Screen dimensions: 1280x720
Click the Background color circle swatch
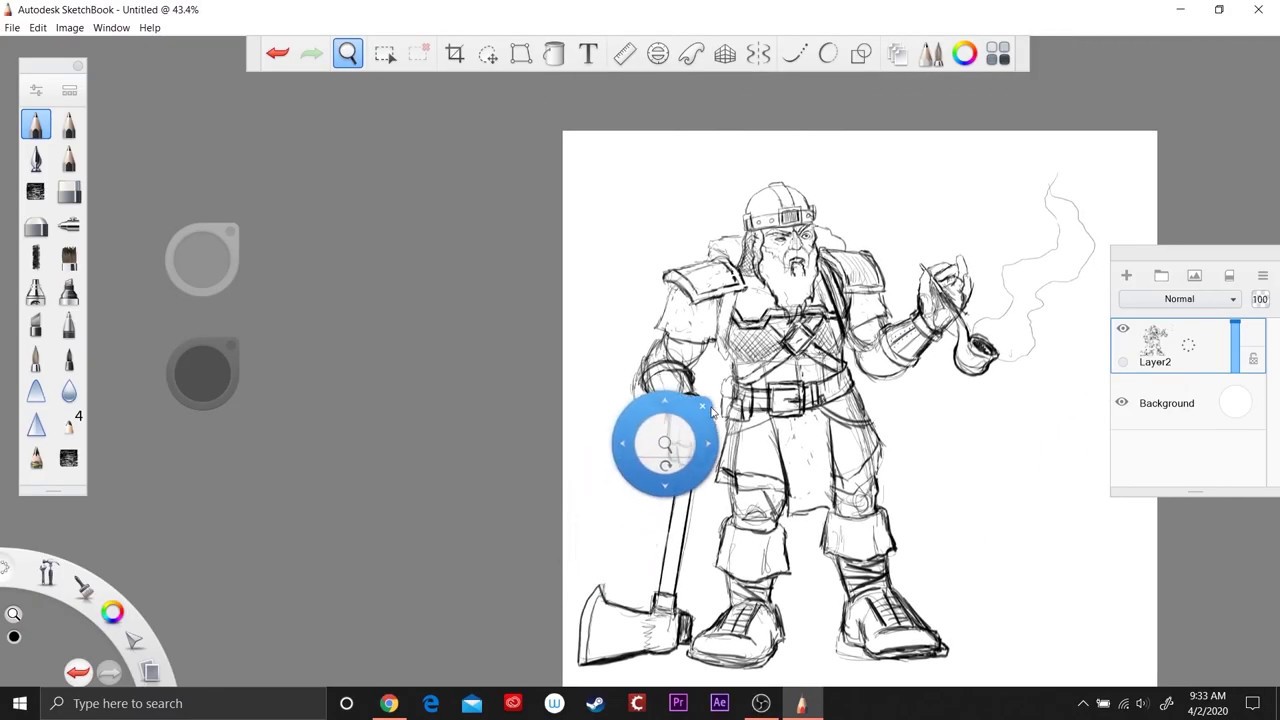1236,403
